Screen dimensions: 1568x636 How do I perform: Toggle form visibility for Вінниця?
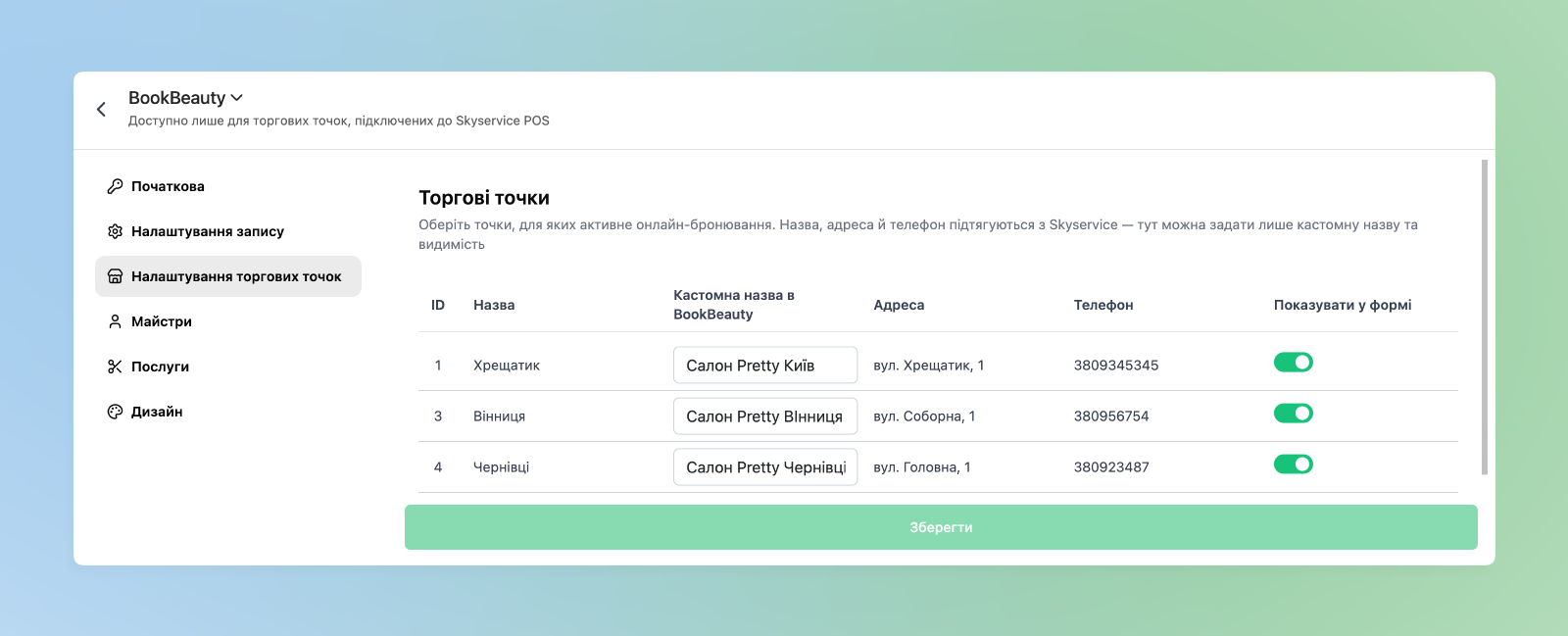1294,414
